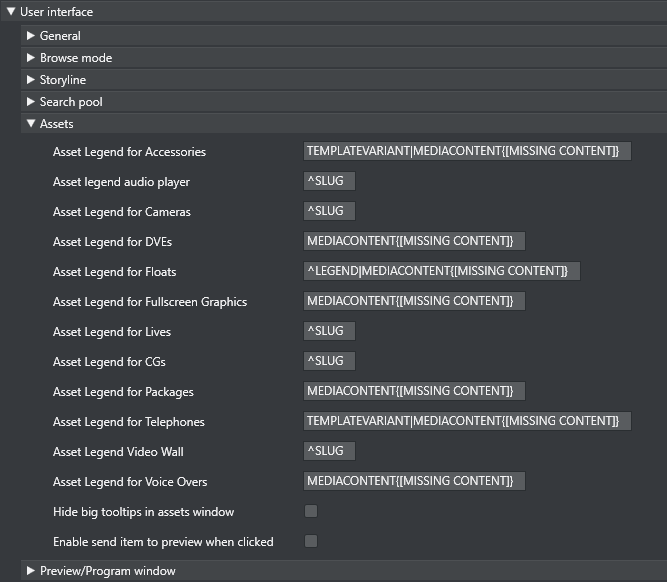Collapse the User interface section
The image size is (667, 582).
(x=11, y=12)
